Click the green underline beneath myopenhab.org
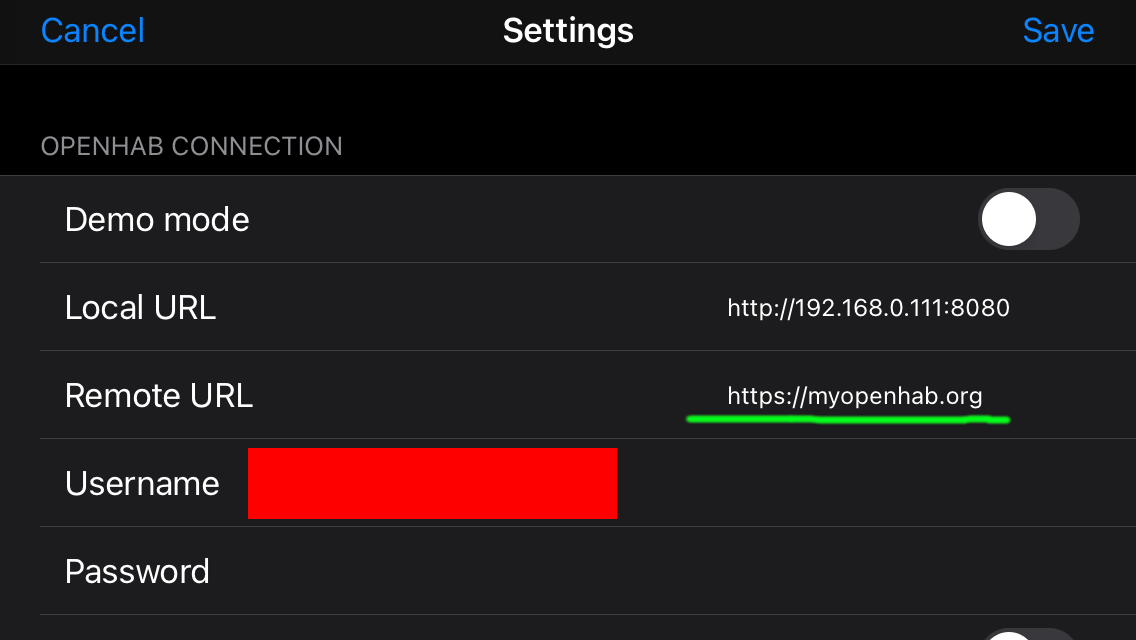The width and height of the screenshot is (1136, 640). click(848, 419)
